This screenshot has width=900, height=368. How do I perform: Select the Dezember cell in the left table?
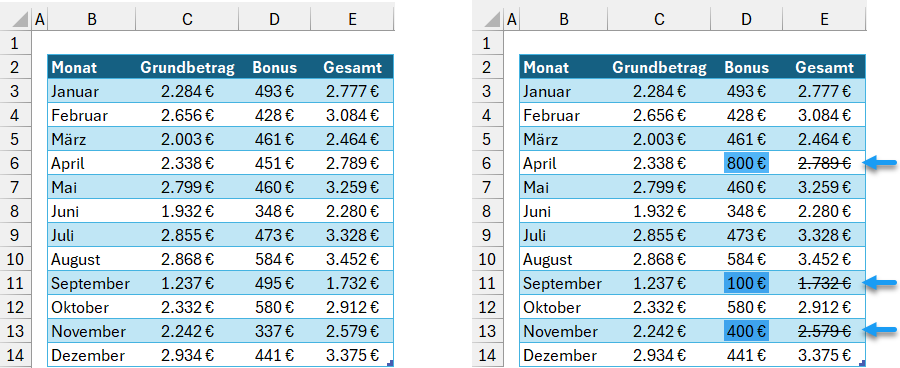point(91,355)
